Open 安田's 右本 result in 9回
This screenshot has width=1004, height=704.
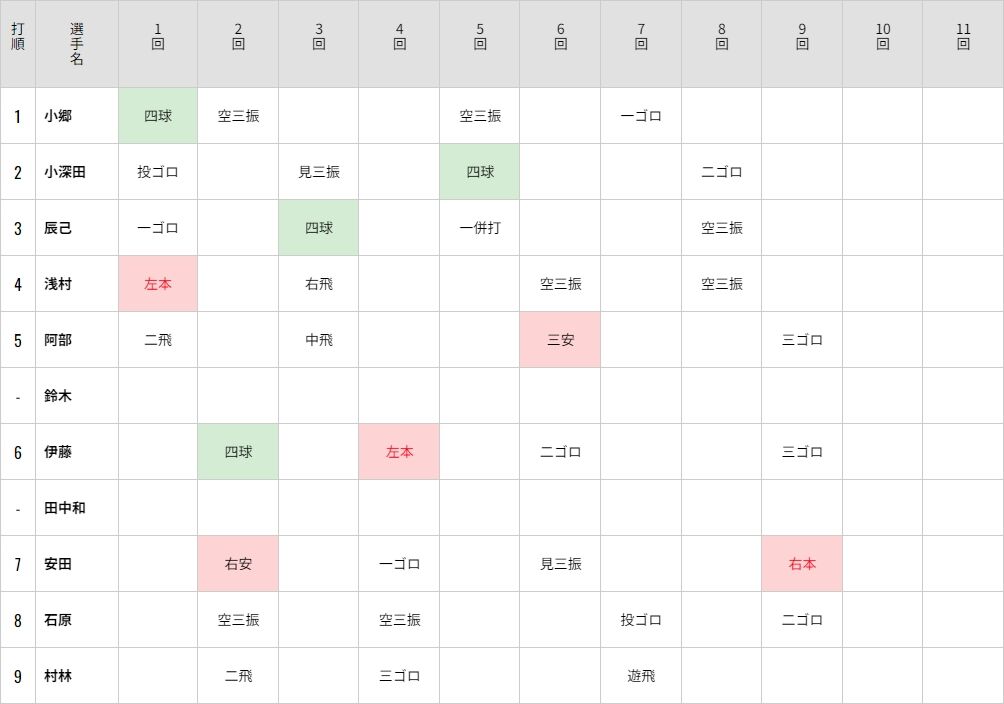click(x=802, y=564)
